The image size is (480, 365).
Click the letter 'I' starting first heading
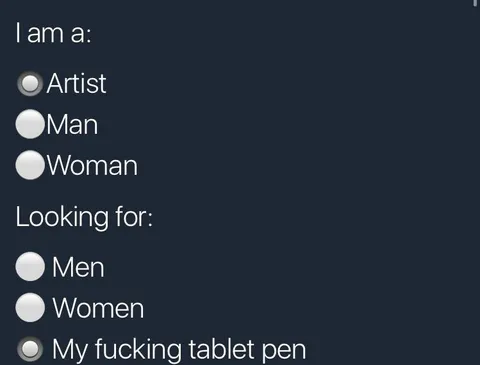click(18, 33)
